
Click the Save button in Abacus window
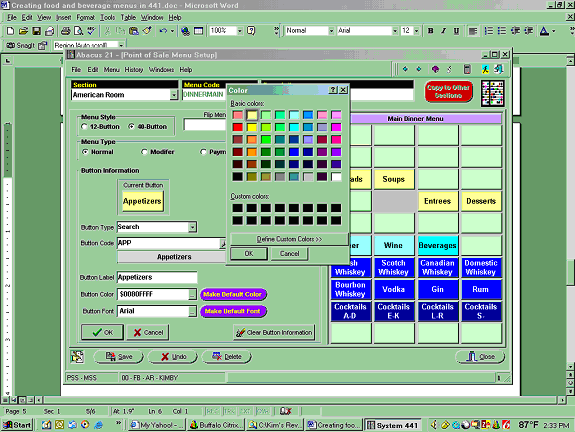tap(118, 356)
